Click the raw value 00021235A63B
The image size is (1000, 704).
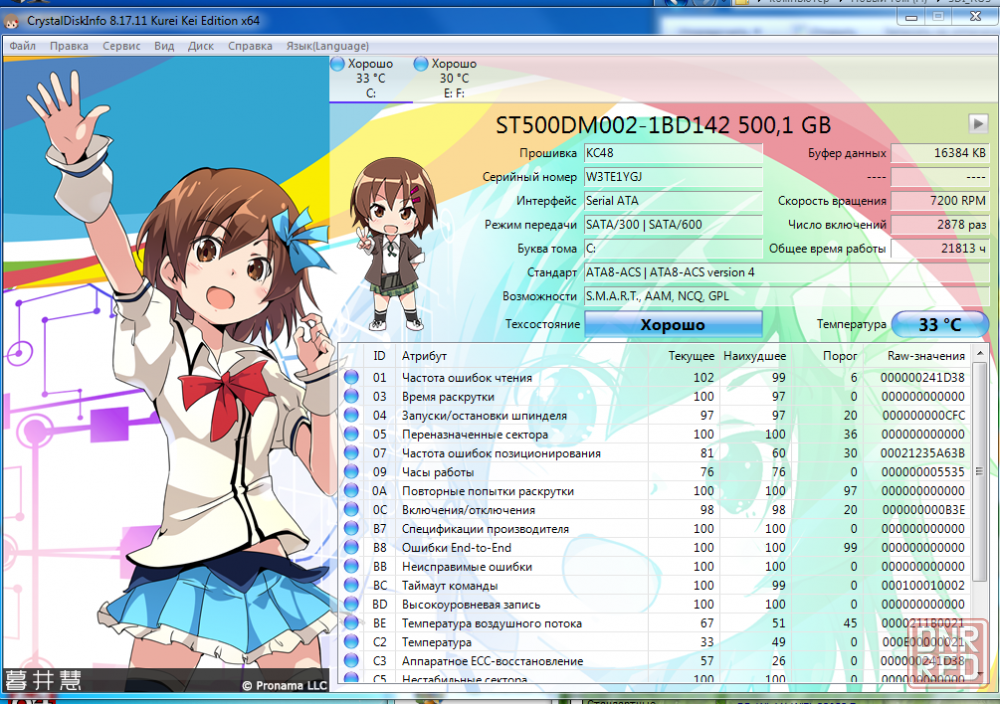tap(922, 453)
